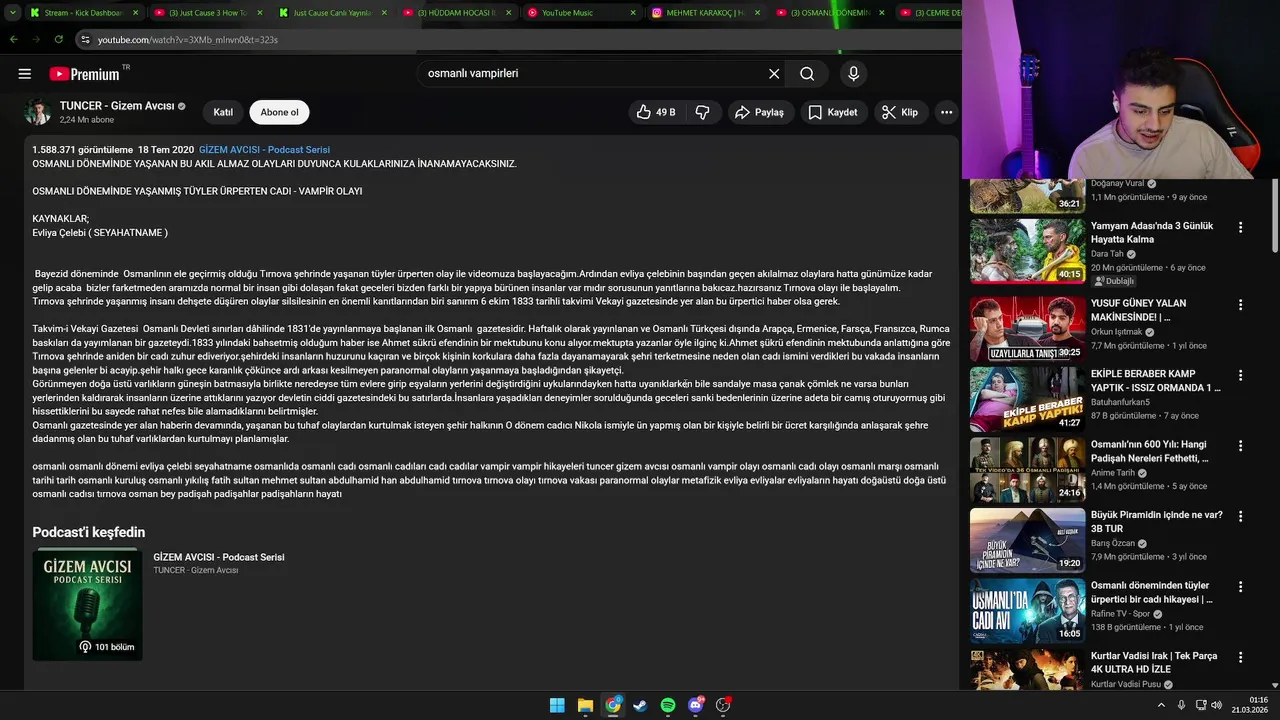Viewport: 1280px width, 720px height.
Task: Open video options for Yamyam Adası'nda 3 Günlük
Action: click(1241, 228)
